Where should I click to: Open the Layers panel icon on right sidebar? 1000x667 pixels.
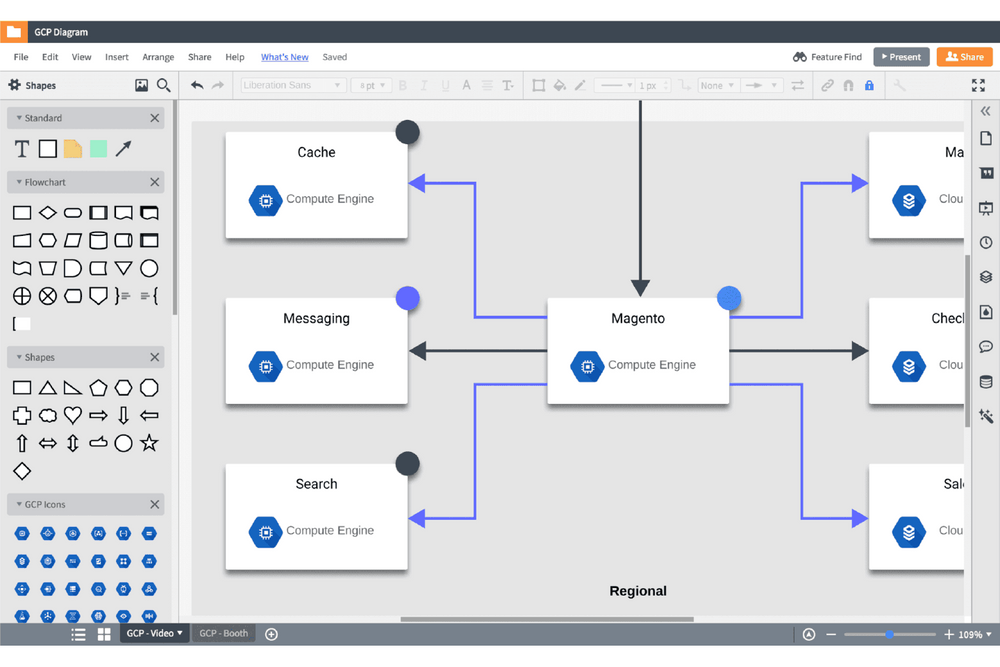coord(985,277)
